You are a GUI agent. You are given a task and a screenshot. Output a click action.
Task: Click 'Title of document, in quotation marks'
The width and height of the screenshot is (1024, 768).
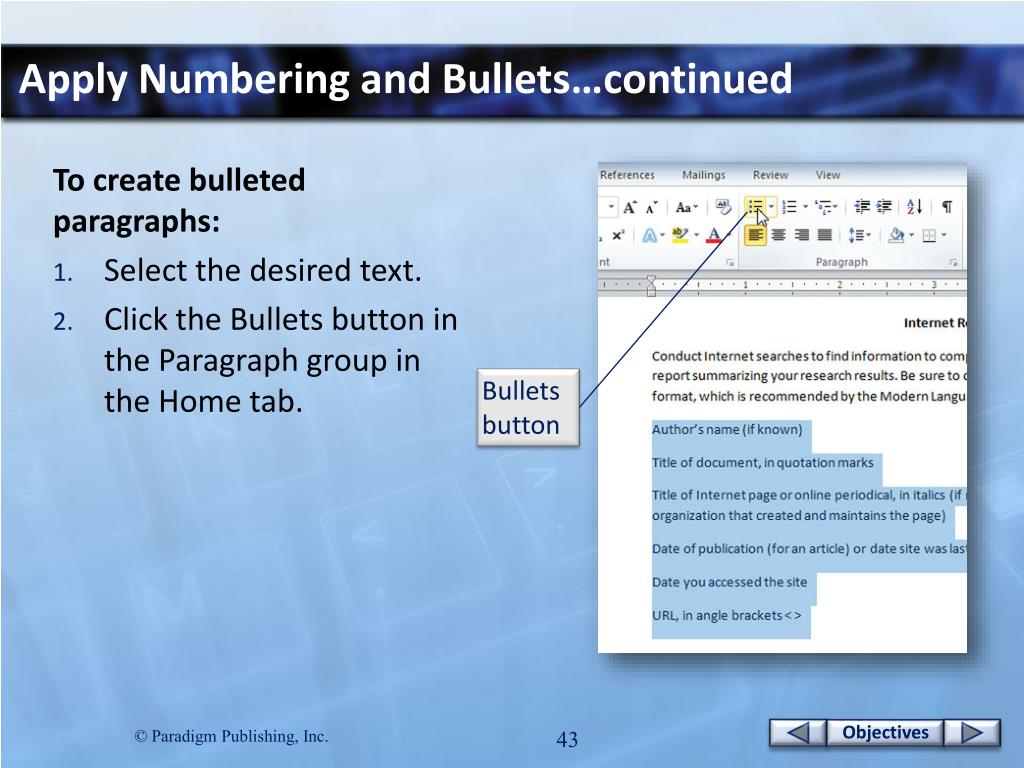point(762,463)
